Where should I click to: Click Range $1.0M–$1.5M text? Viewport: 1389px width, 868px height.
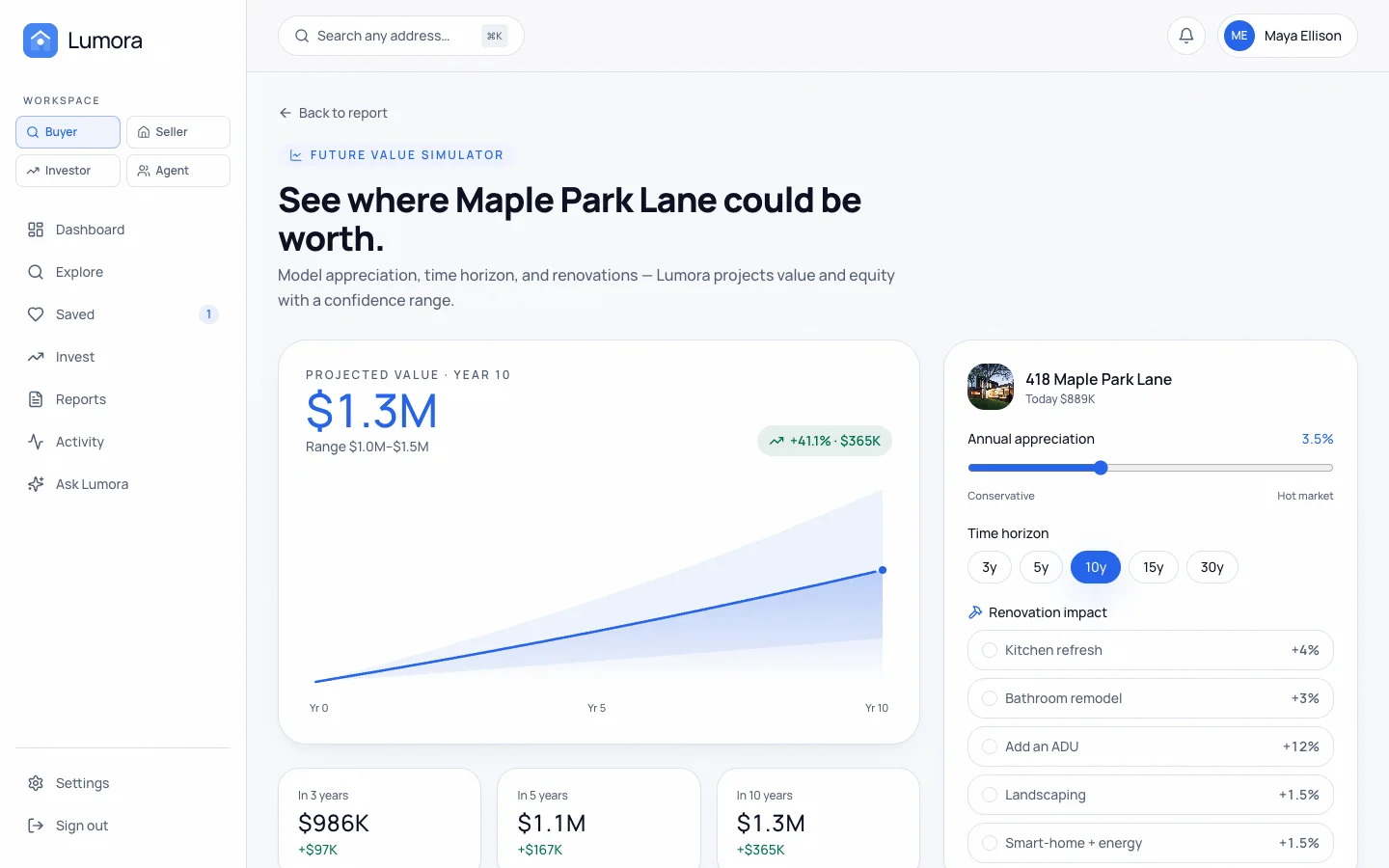click(x=368, y=447)
